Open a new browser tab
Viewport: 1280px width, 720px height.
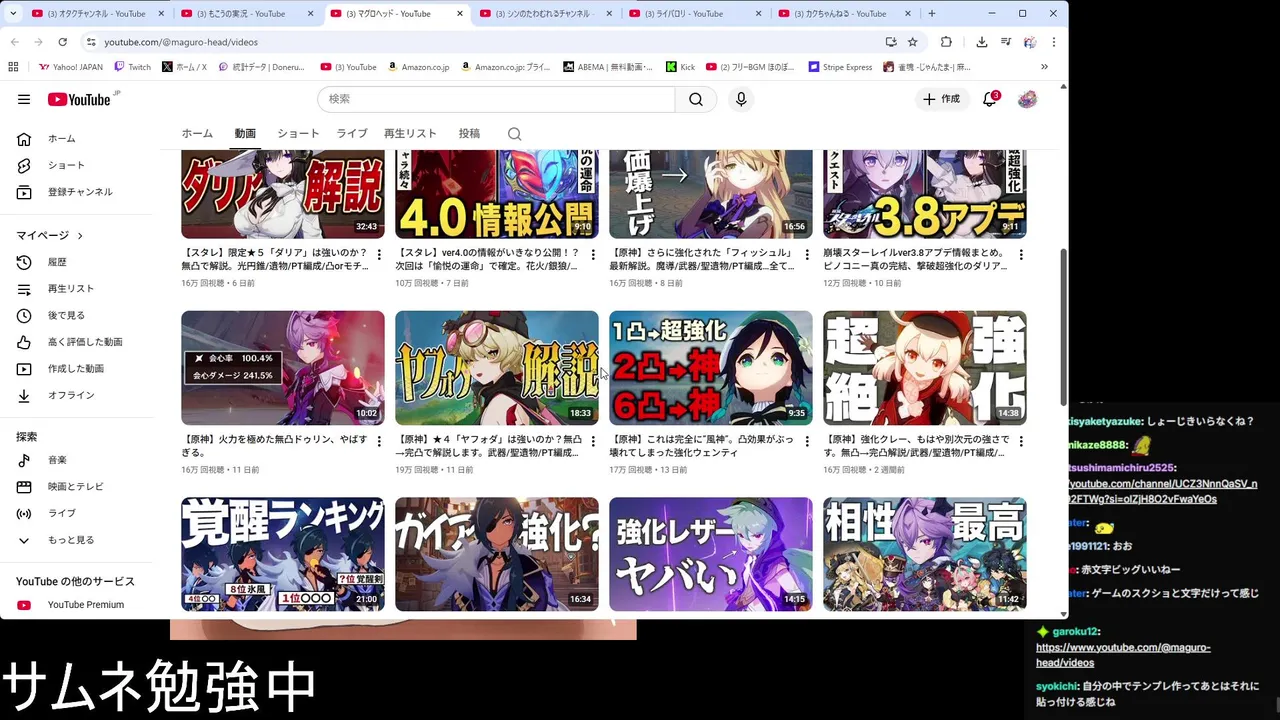[932, 14]
